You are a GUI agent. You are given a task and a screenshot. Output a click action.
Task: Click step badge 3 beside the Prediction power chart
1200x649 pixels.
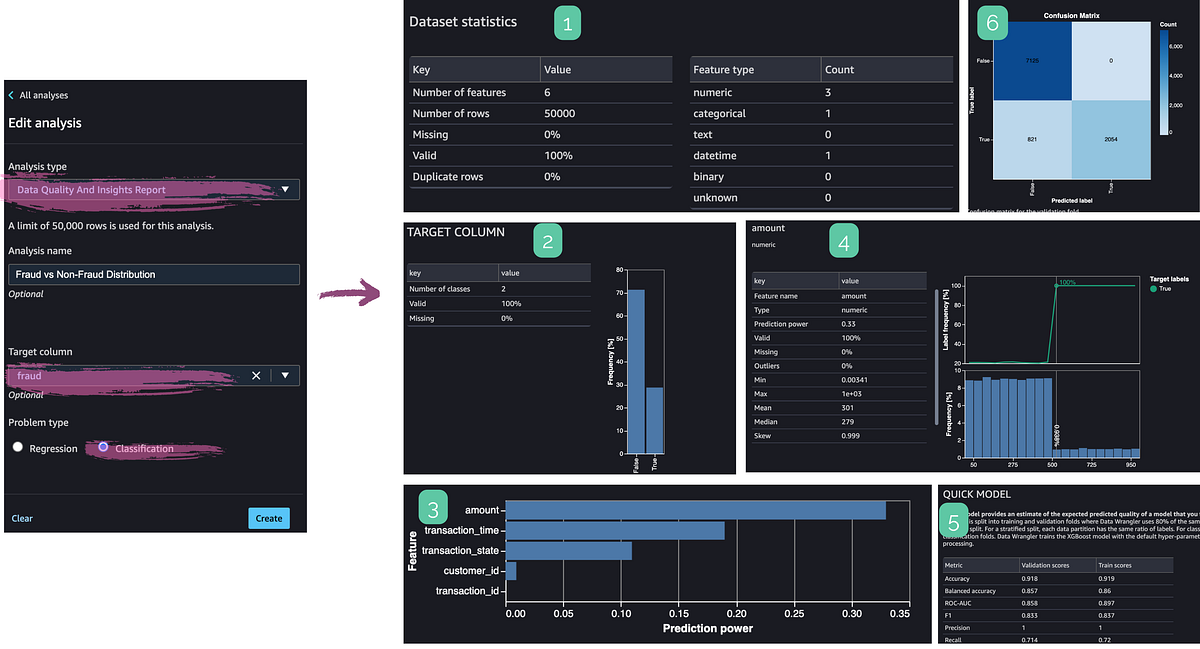pos(433,508)
